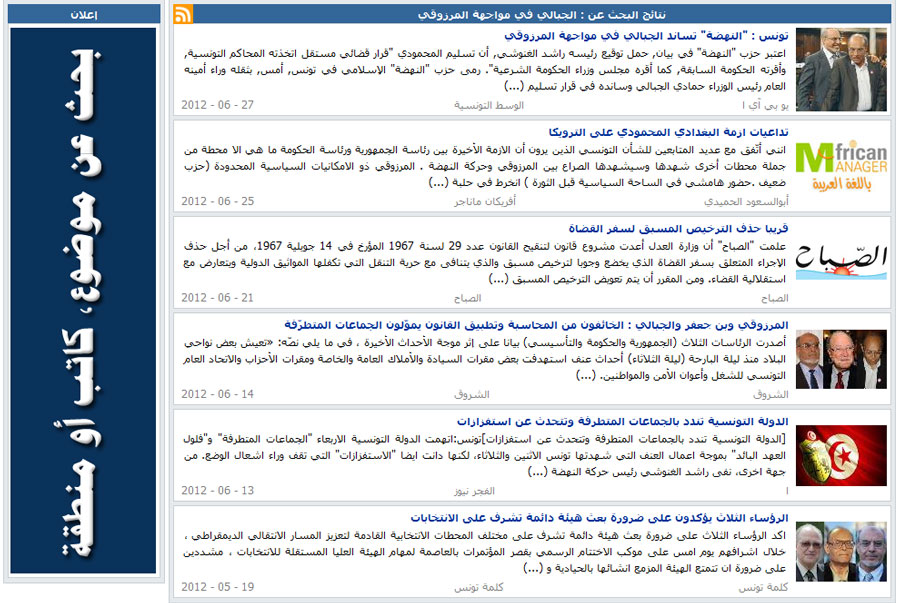
Task: Click the الصباح newspaper logo thumbnail
Action: pos(841,262)
